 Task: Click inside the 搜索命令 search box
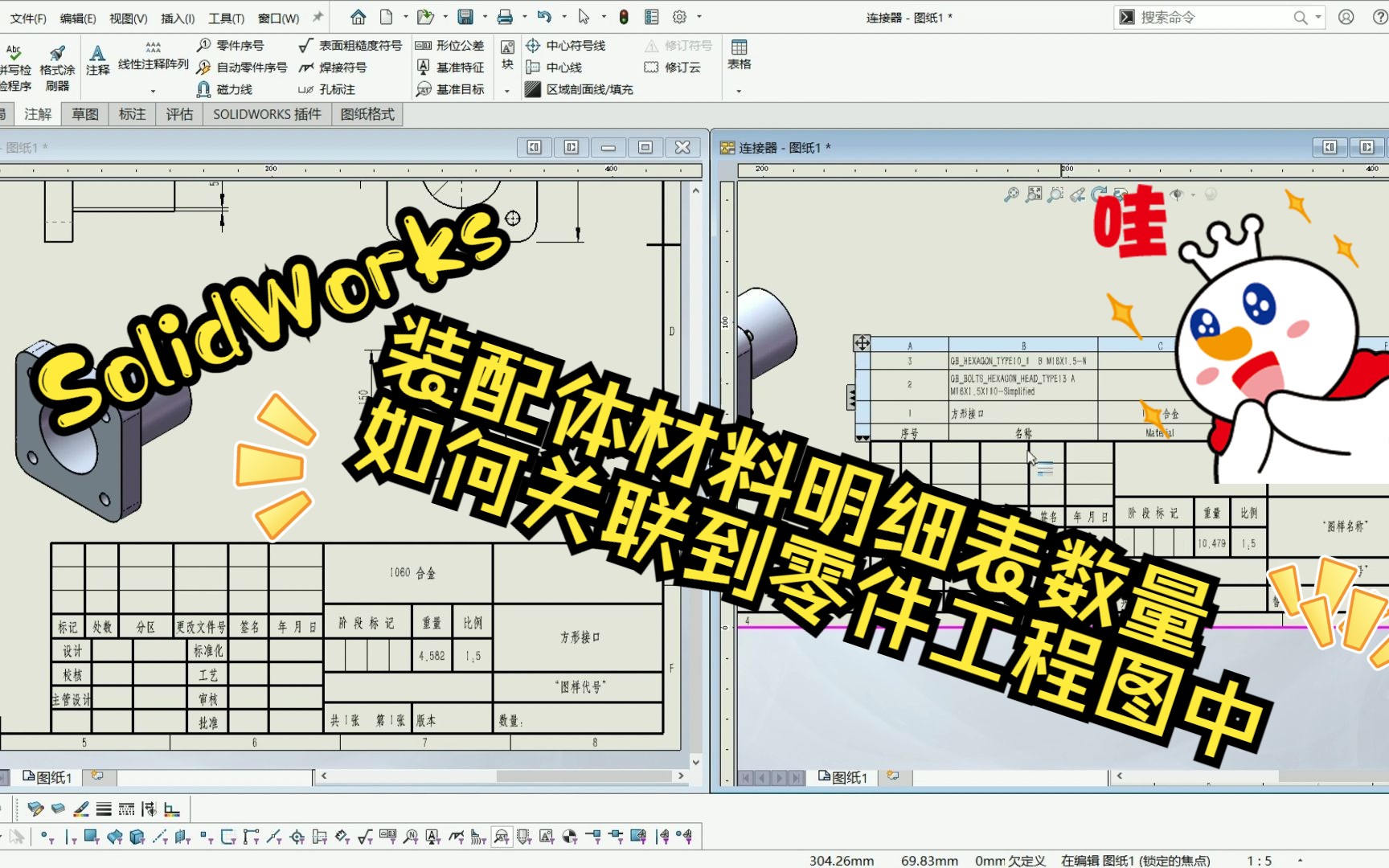coord(1206,16)
